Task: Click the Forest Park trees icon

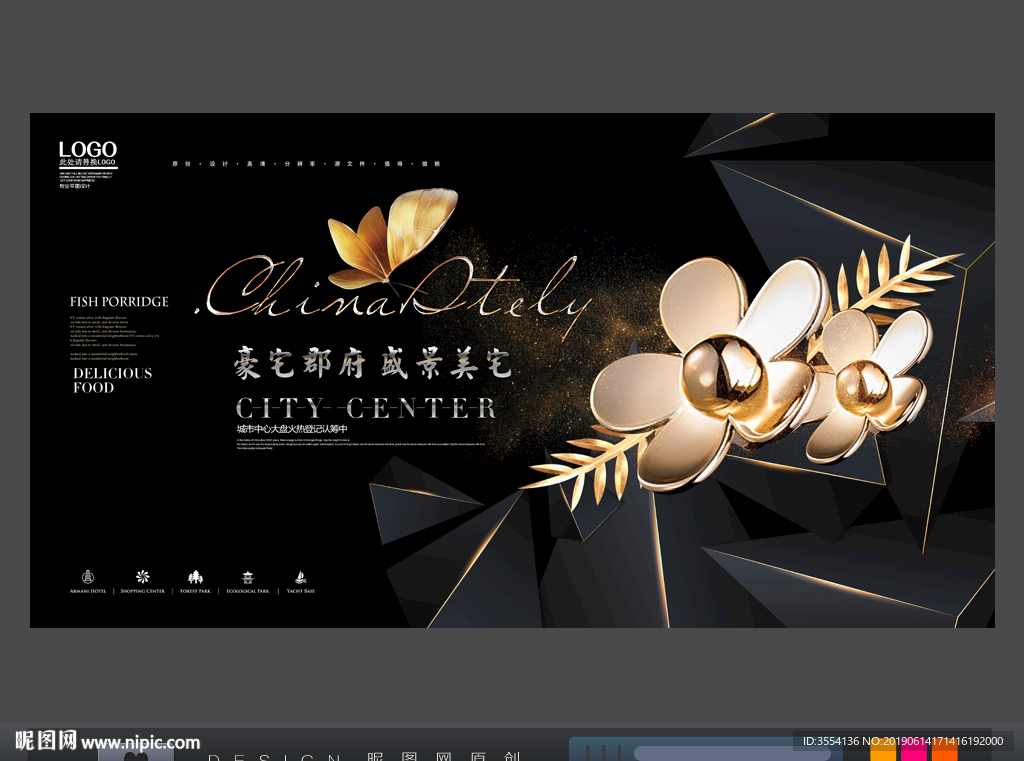Action: click(195, 577)
